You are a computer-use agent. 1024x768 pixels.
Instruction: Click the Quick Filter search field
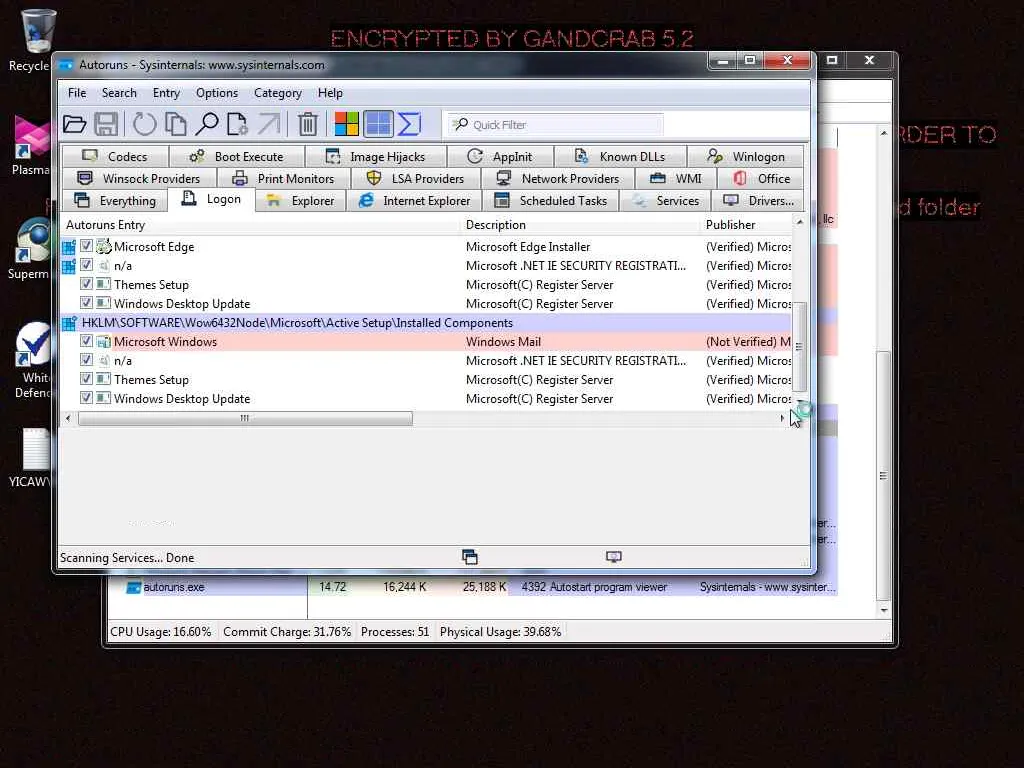pos(555,124)
